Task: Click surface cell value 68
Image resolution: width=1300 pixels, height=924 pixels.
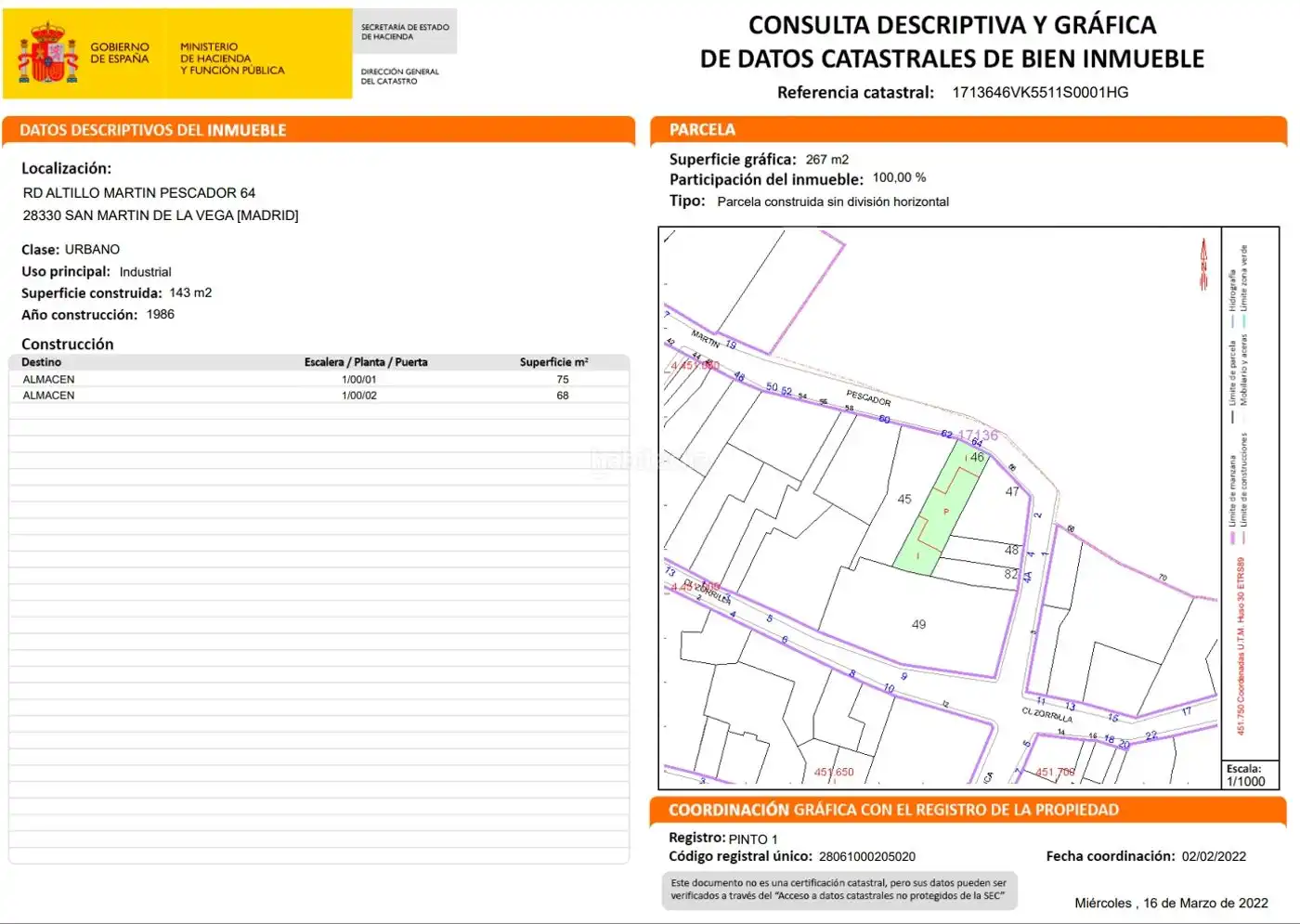Action: pyautogui.click(x=563, y=396)
